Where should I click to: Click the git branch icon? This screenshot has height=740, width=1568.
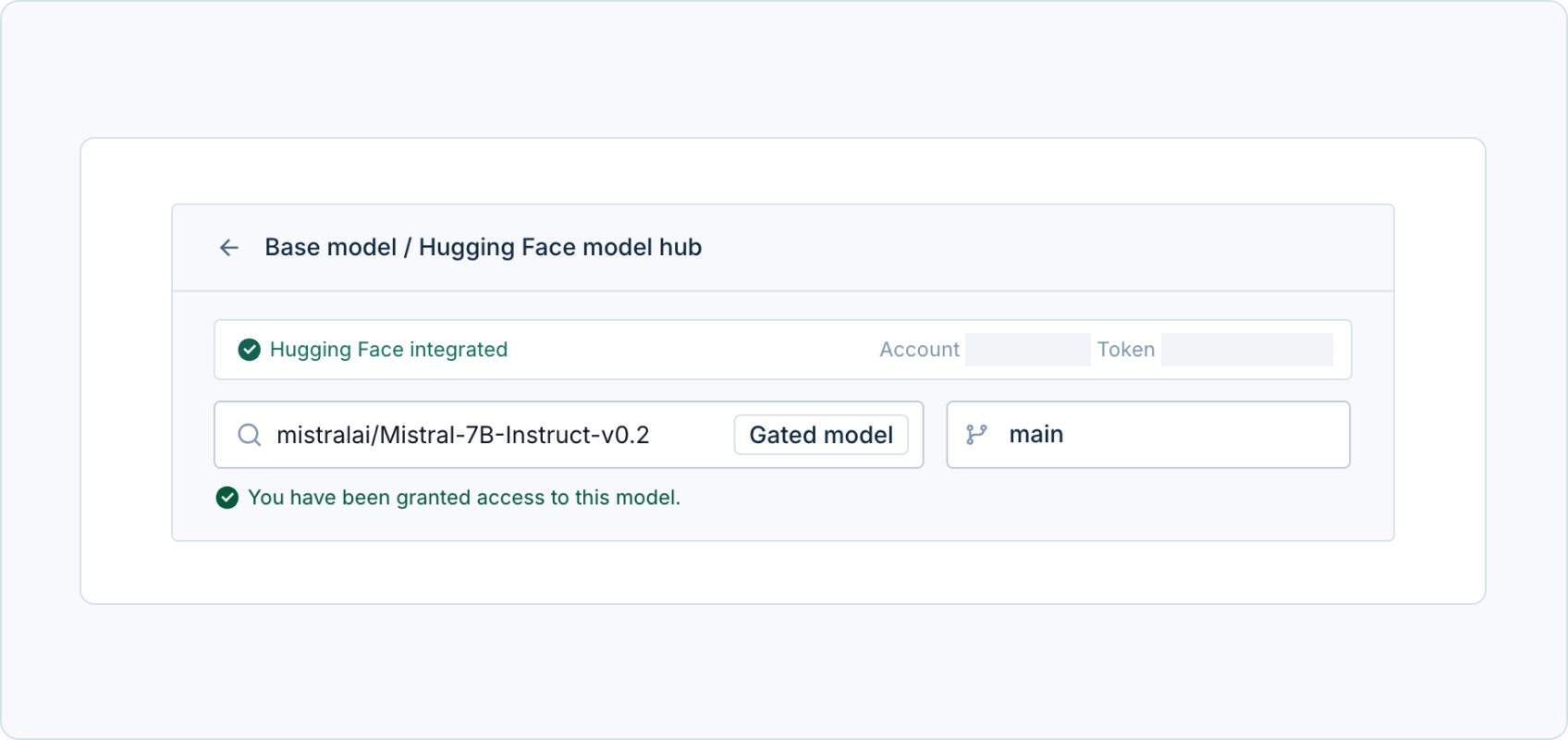tap(976, 435)
